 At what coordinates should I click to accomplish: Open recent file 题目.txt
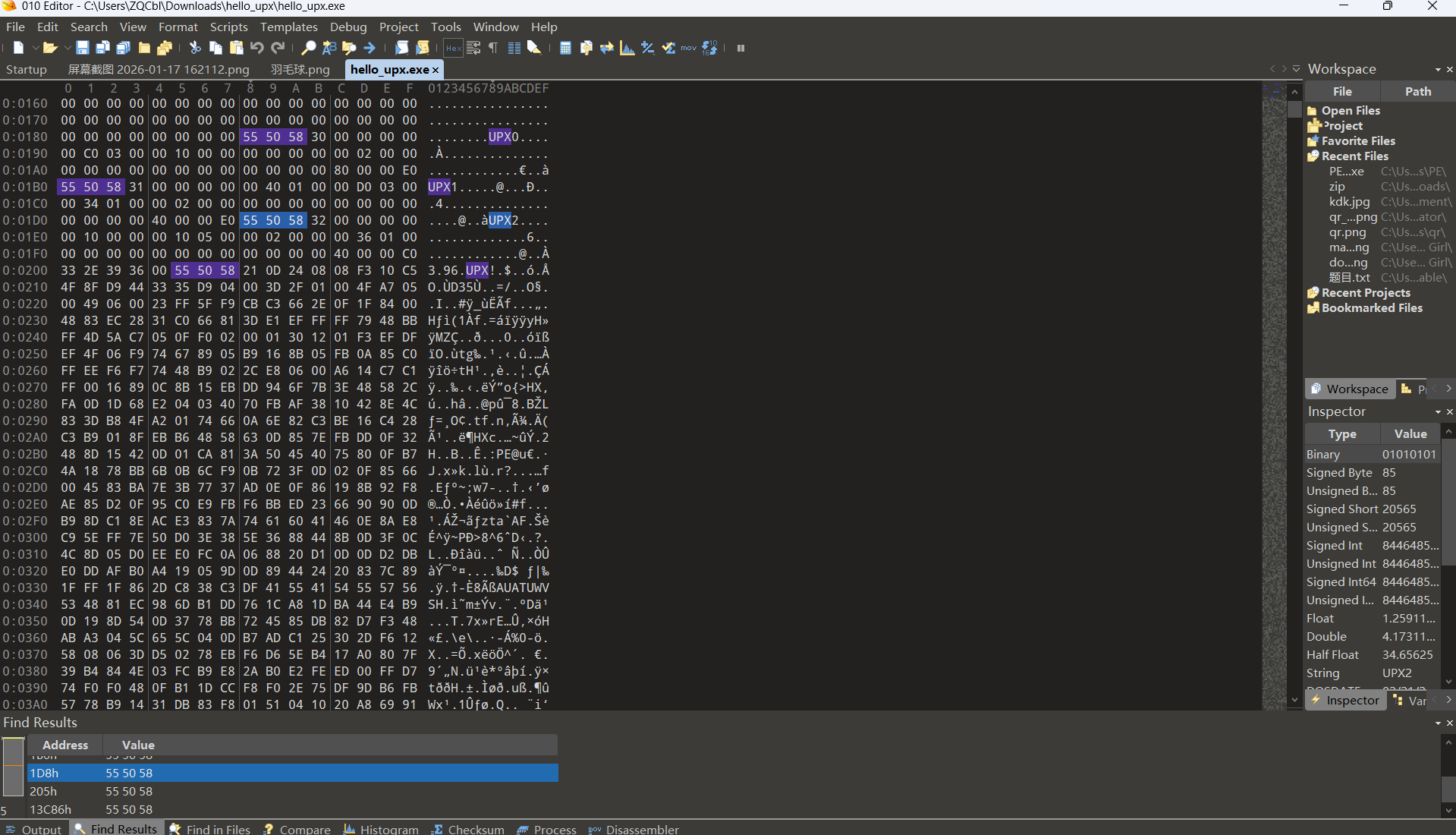(1349, 278)
